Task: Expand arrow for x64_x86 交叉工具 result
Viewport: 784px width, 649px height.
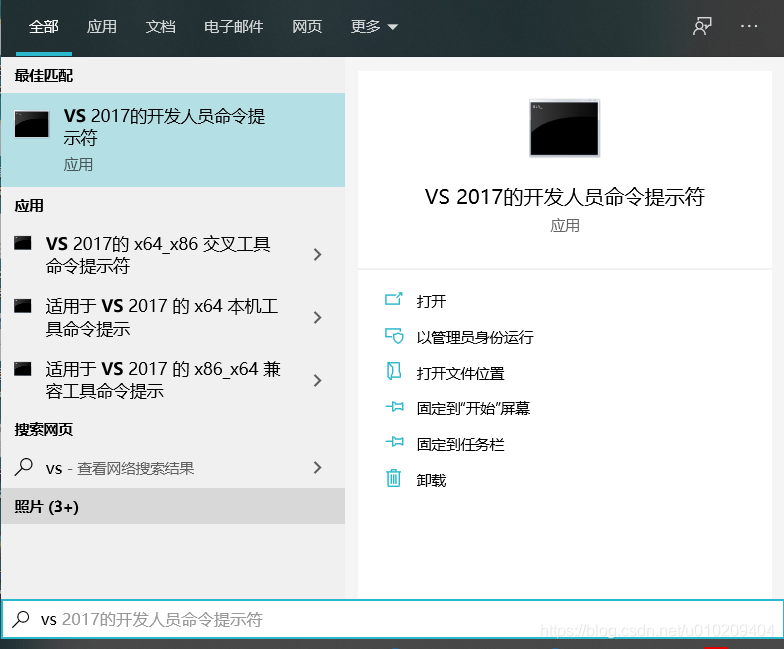Action: (317, 255)
